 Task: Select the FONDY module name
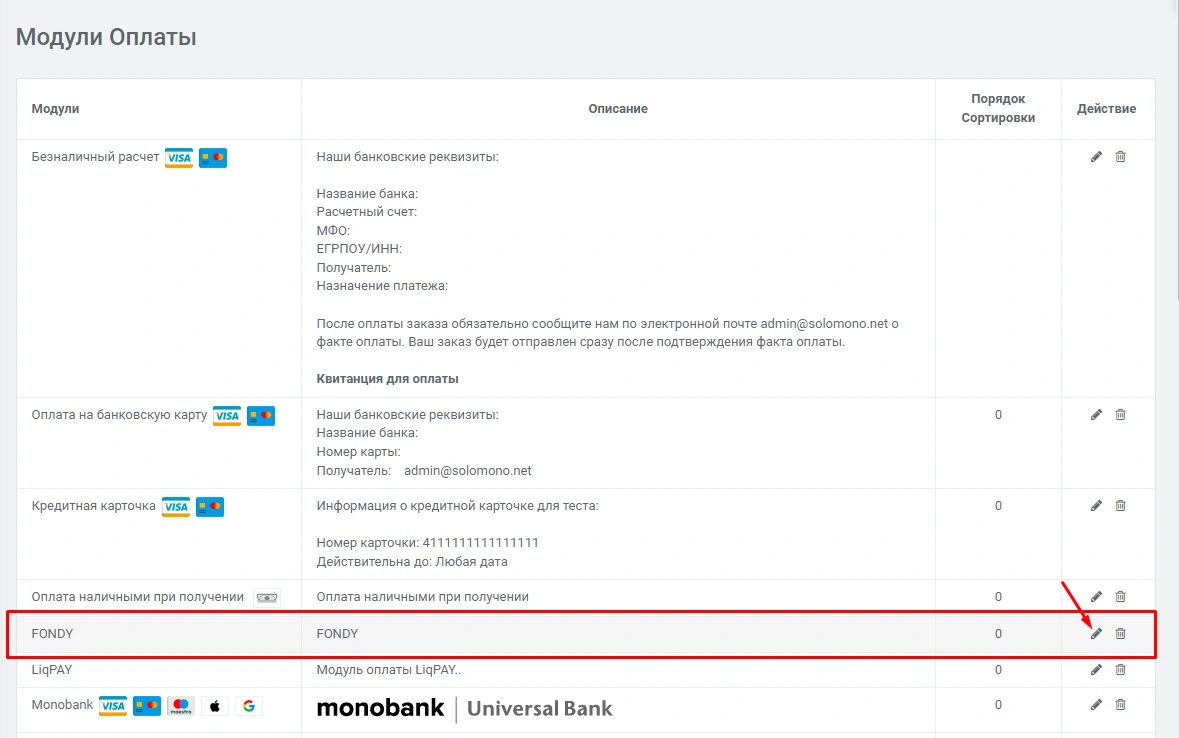(x=53, y=633)
